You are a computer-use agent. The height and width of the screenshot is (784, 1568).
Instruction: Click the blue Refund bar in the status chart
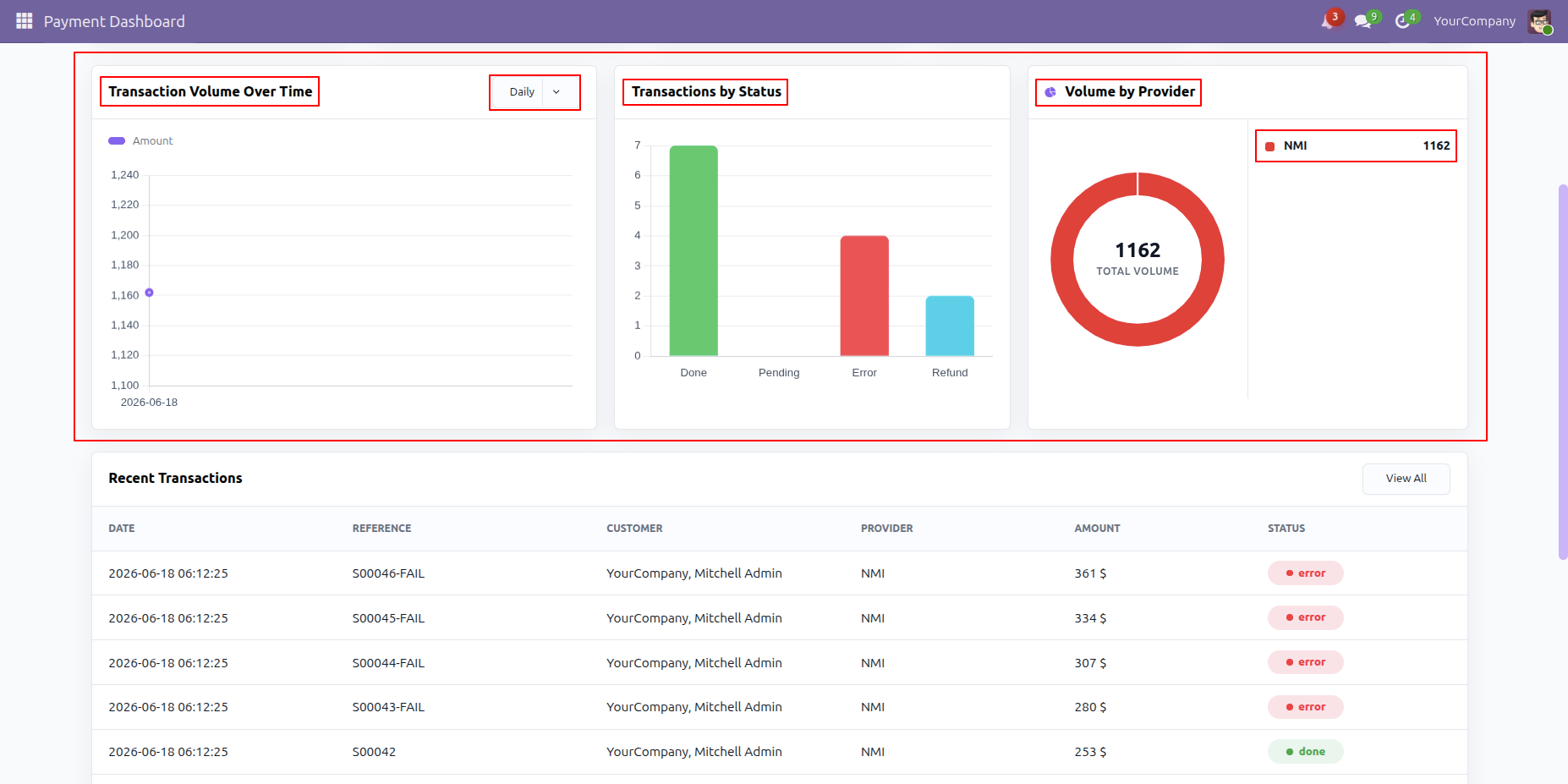pos(950,326)
